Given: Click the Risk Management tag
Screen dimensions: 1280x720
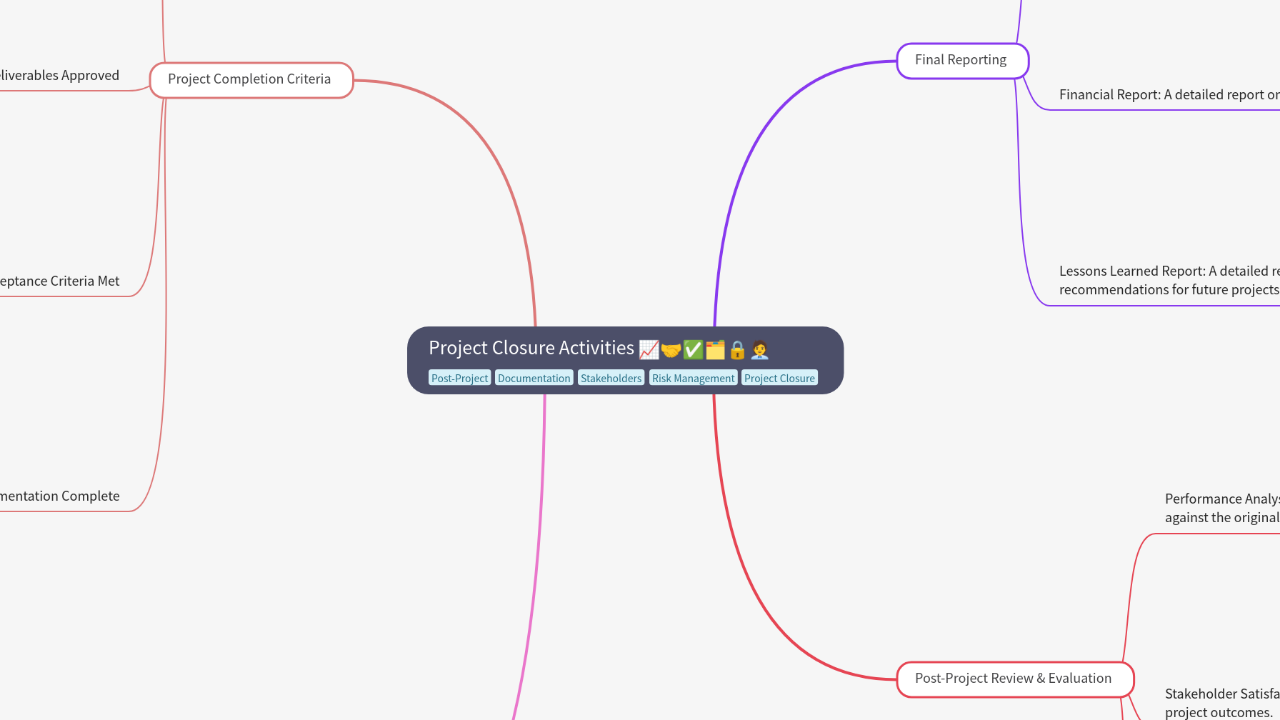Looking at the screenshot, I should pos(693,378).
